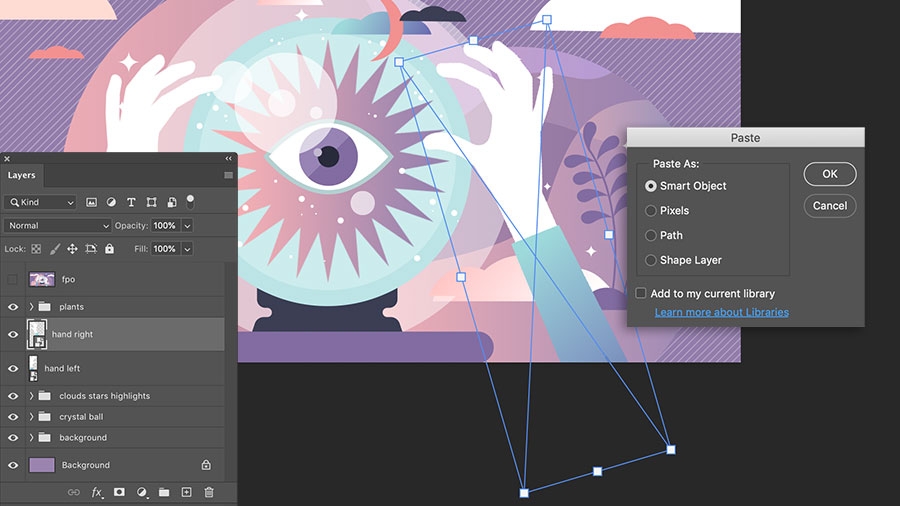The width and height of the screenshot is (900, 506).
Task: Select the Path paste option
Action: click(x=650, y=235)
